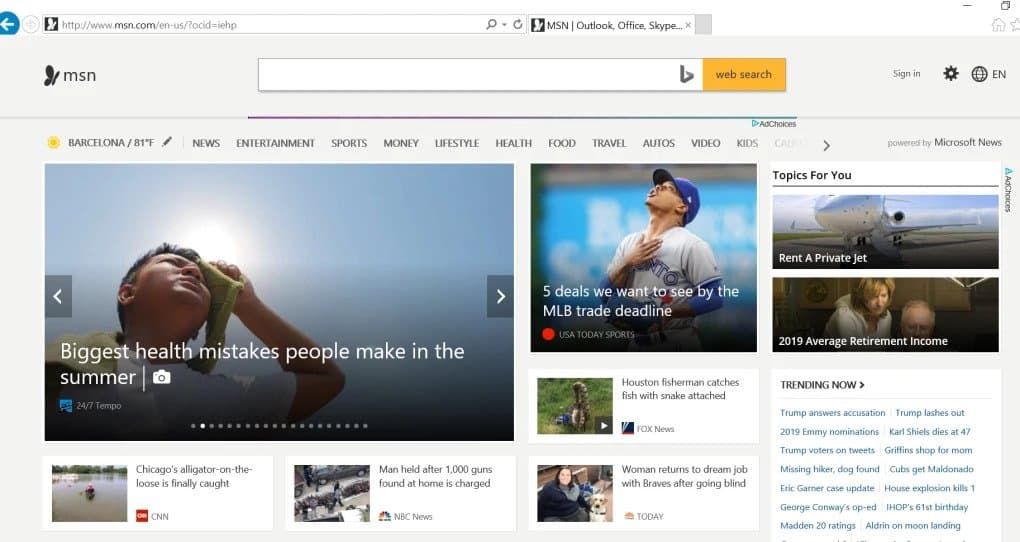Open the Health menu
Viewport: 1020px width, 542px height.
pyautogui.click(x=513, y=143)
